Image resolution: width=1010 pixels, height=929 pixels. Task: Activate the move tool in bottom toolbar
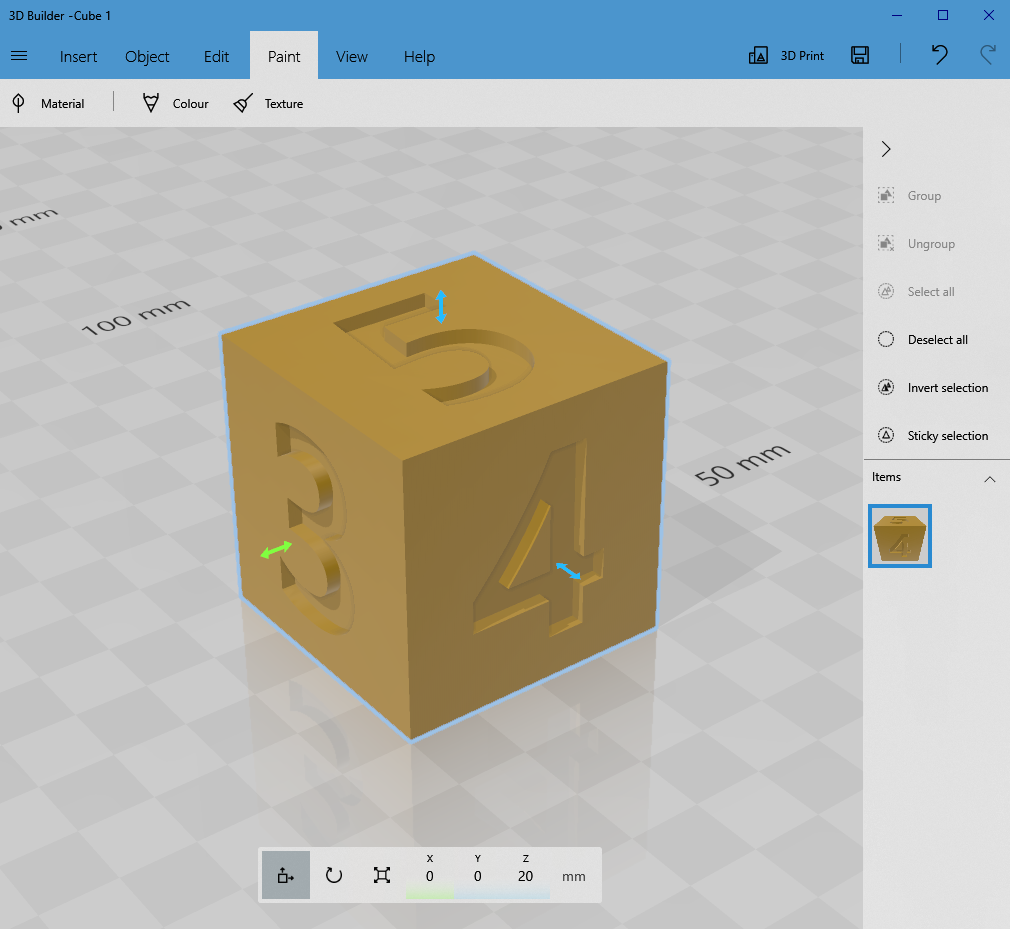[x=285, y=874]
